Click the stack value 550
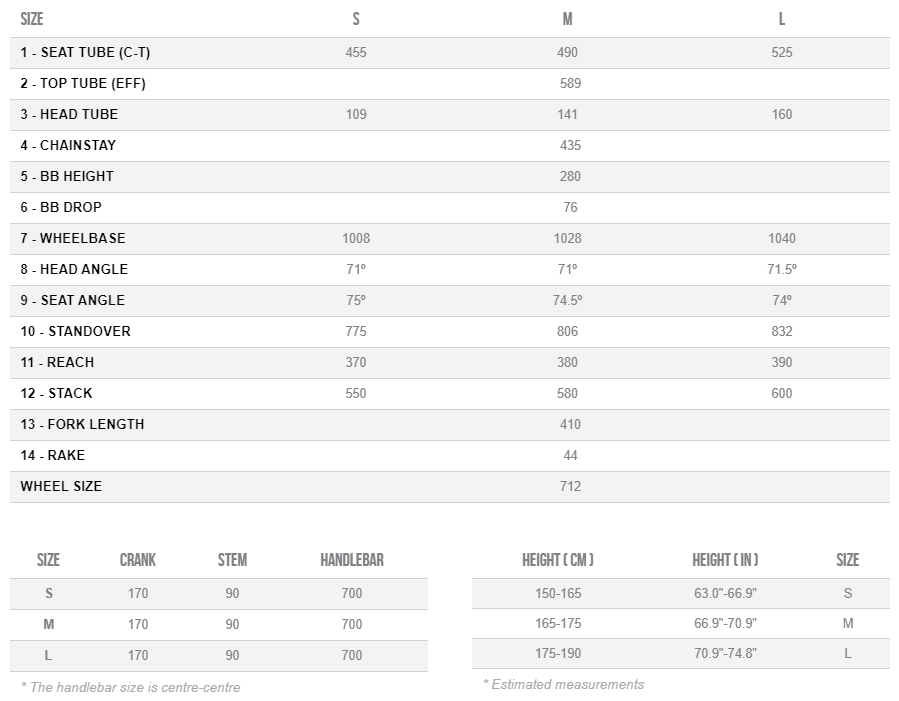 [x=356, y=393]
